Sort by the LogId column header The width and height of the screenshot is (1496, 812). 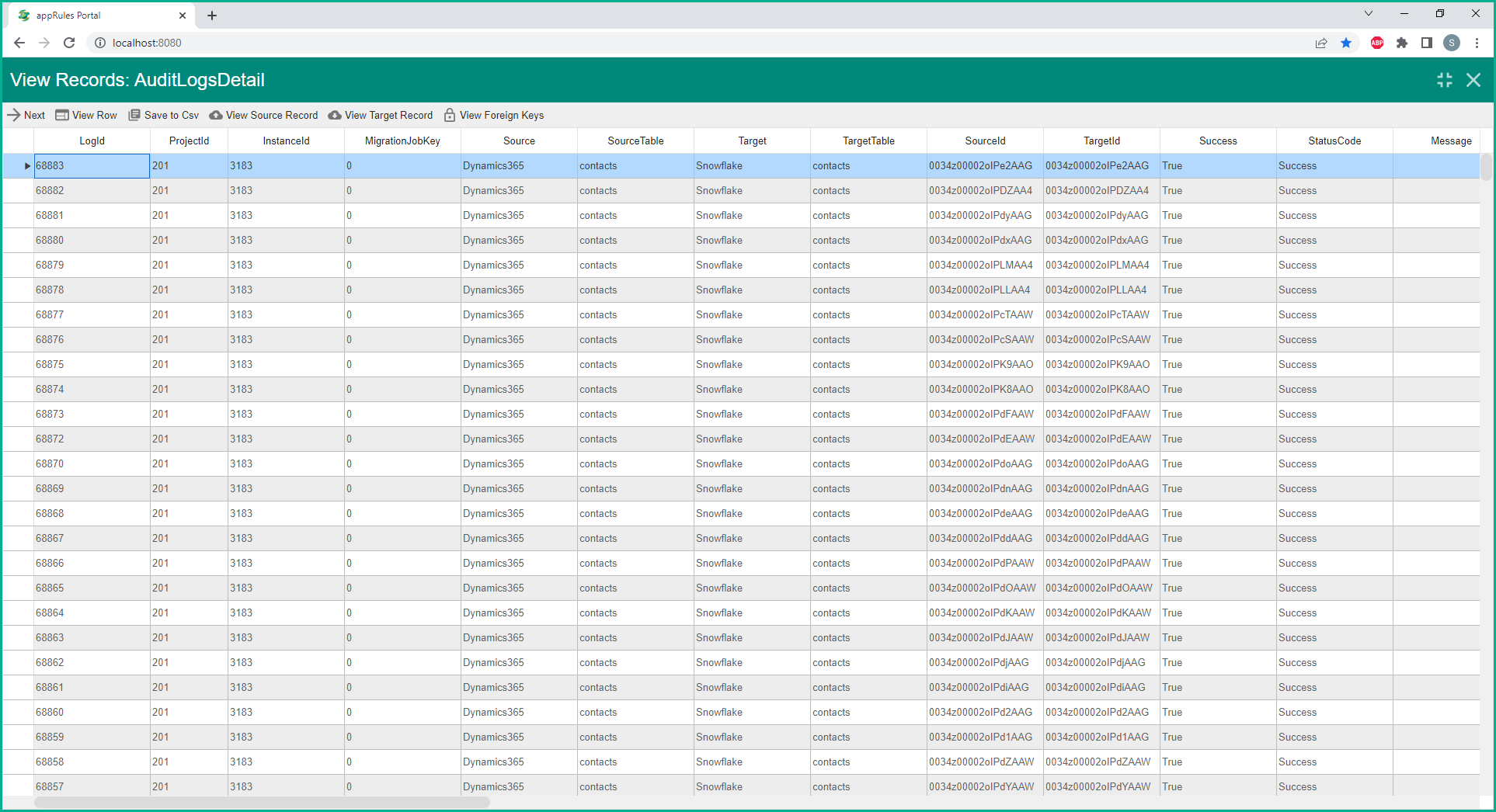(92, 141)
